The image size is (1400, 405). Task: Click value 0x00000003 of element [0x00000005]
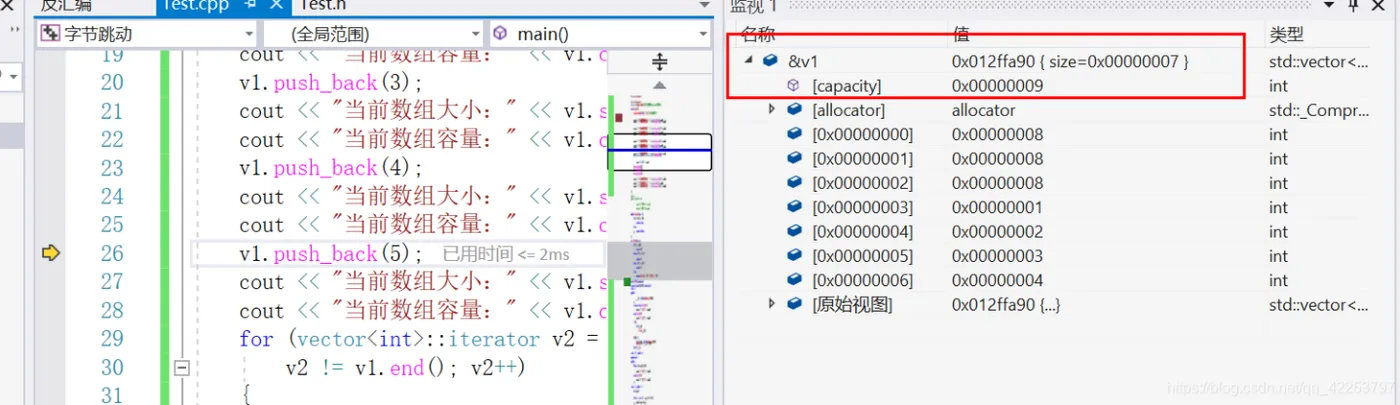point(997,256)
